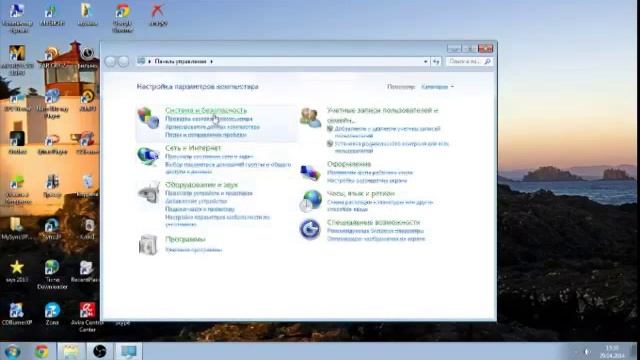Select the Avira Control Center desktop icon
Viewport: 640px width, 360px height.
87,318
